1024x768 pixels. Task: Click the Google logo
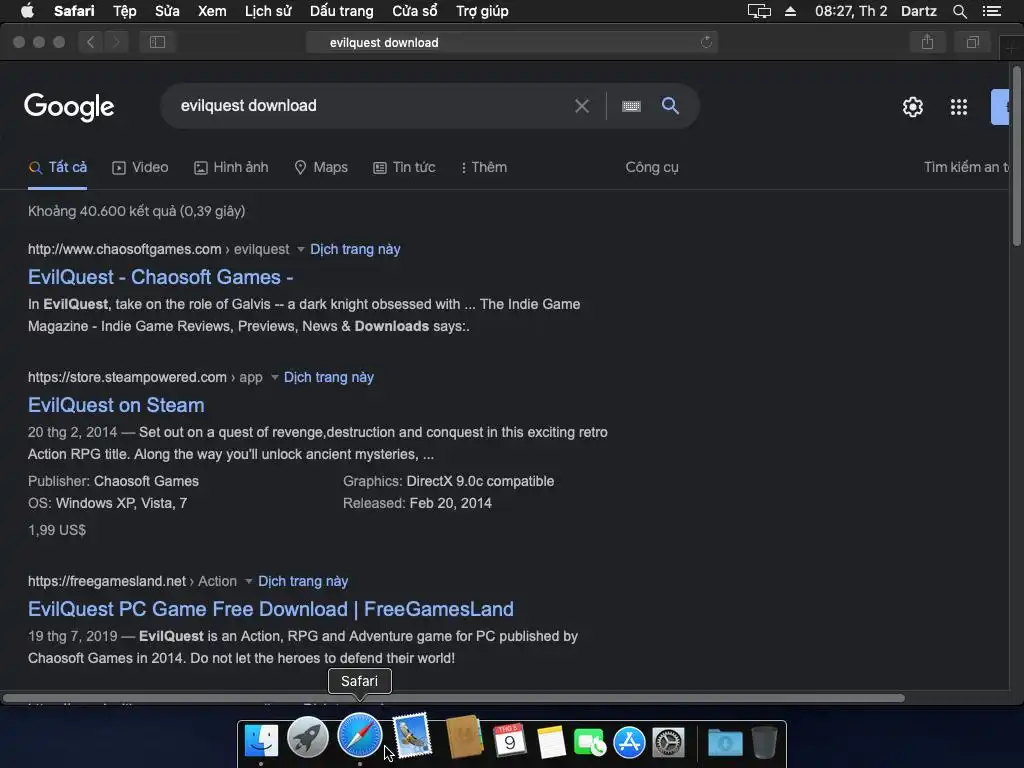[x=69, y=106]
